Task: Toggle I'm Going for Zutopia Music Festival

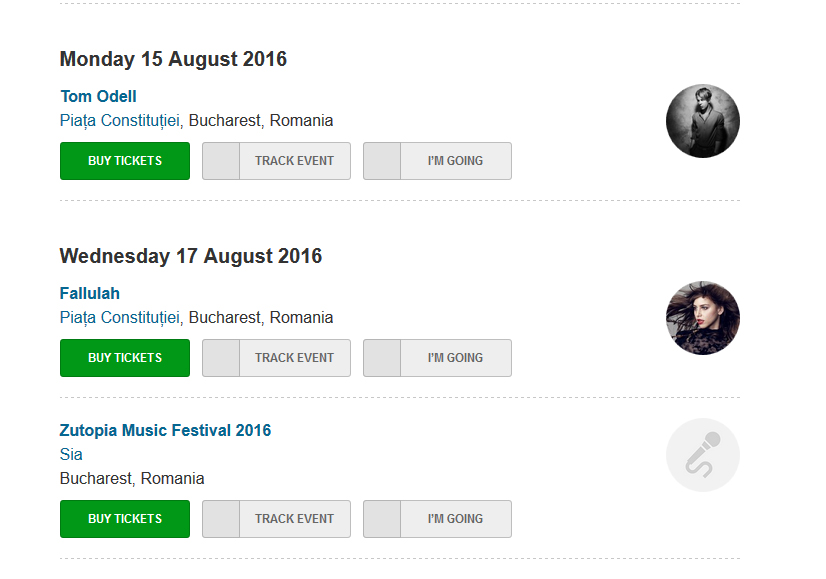Action: point(437,519)
